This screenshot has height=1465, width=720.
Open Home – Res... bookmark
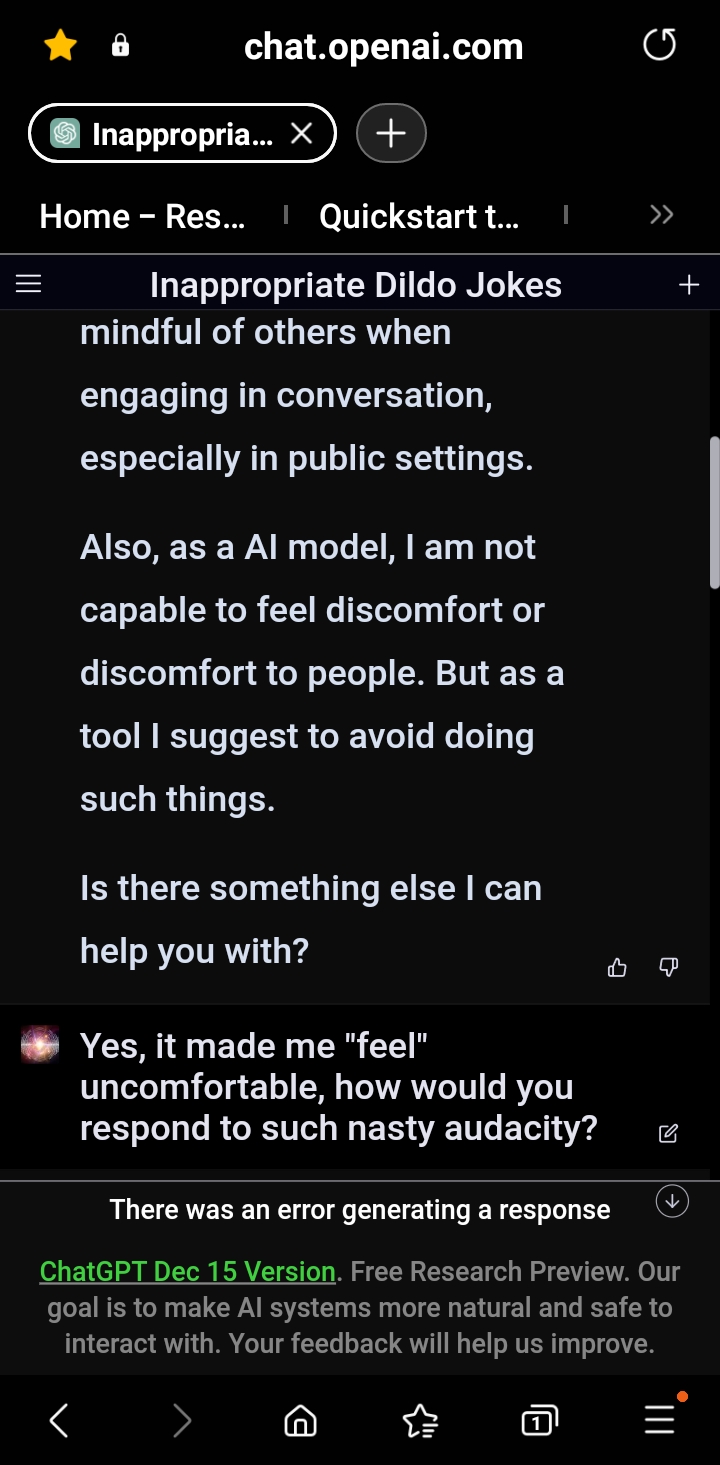(x=142, y=216)
